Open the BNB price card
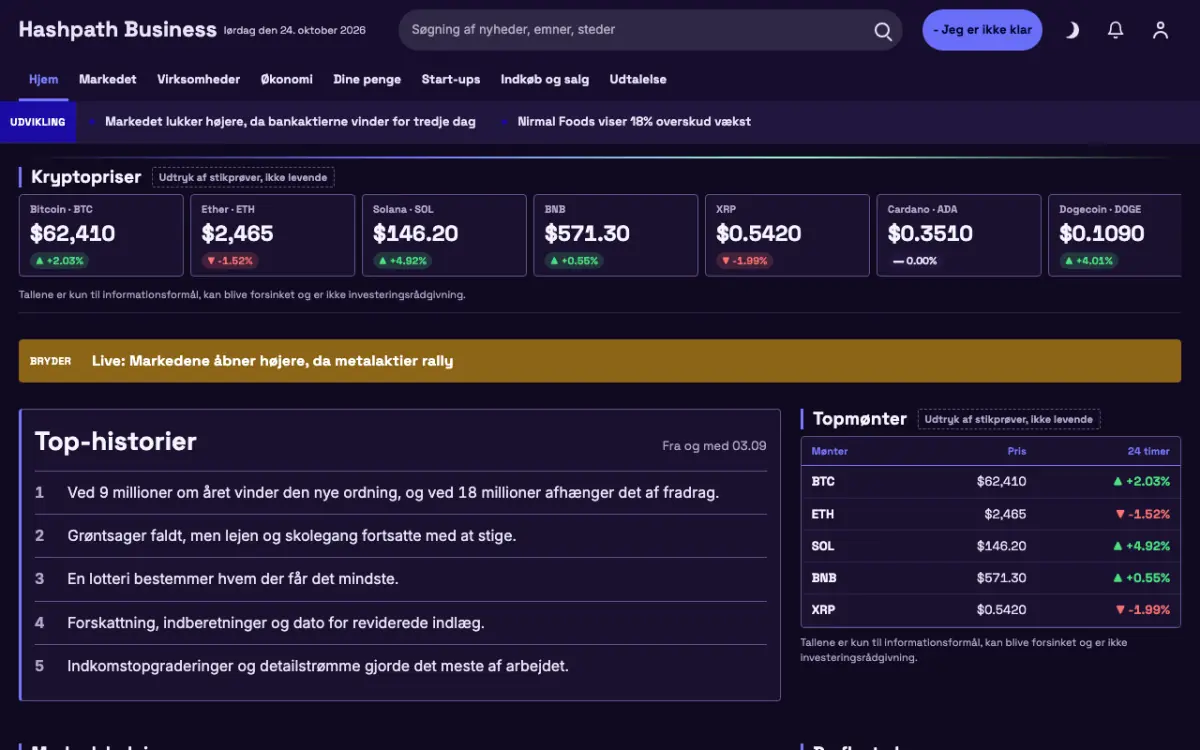This screenshot has height=750, width=1200. (616, 235)
